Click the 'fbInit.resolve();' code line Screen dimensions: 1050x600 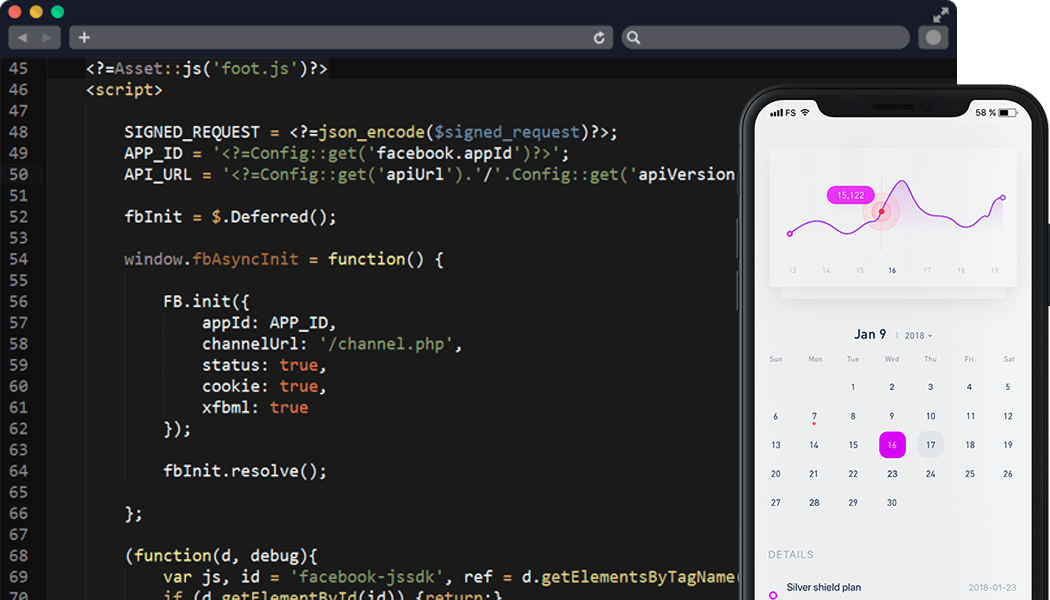click(245, 471)
